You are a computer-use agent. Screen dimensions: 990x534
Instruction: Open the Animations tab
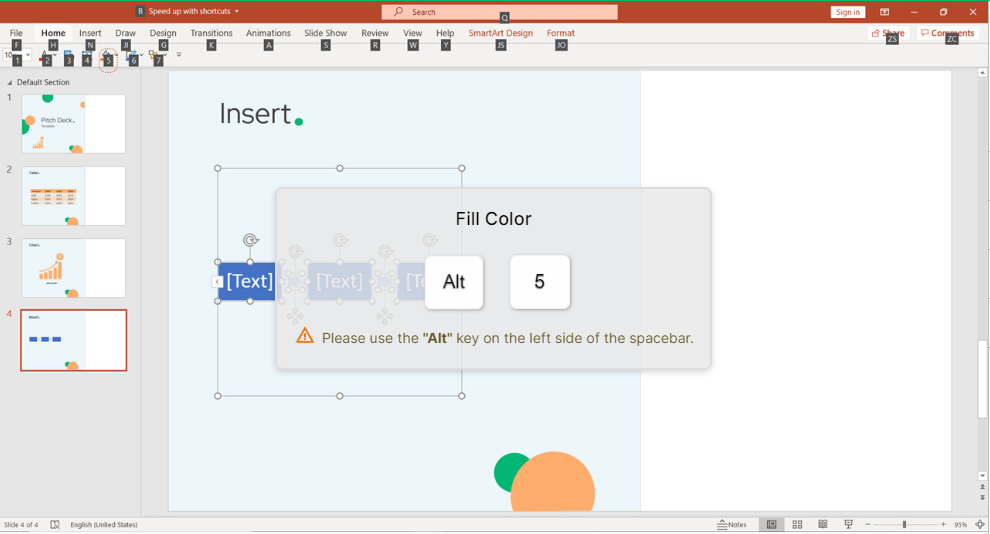[x=268, y=33]
